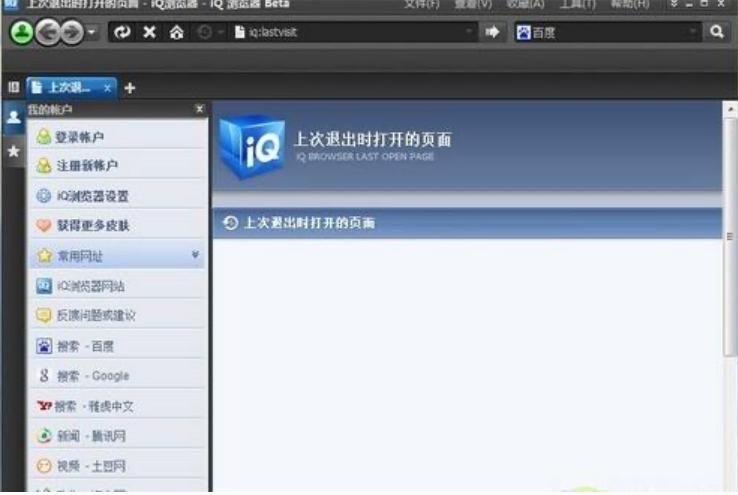
Task: Open 反馈问题或建议 link
Action: click(x=118, y=315)
